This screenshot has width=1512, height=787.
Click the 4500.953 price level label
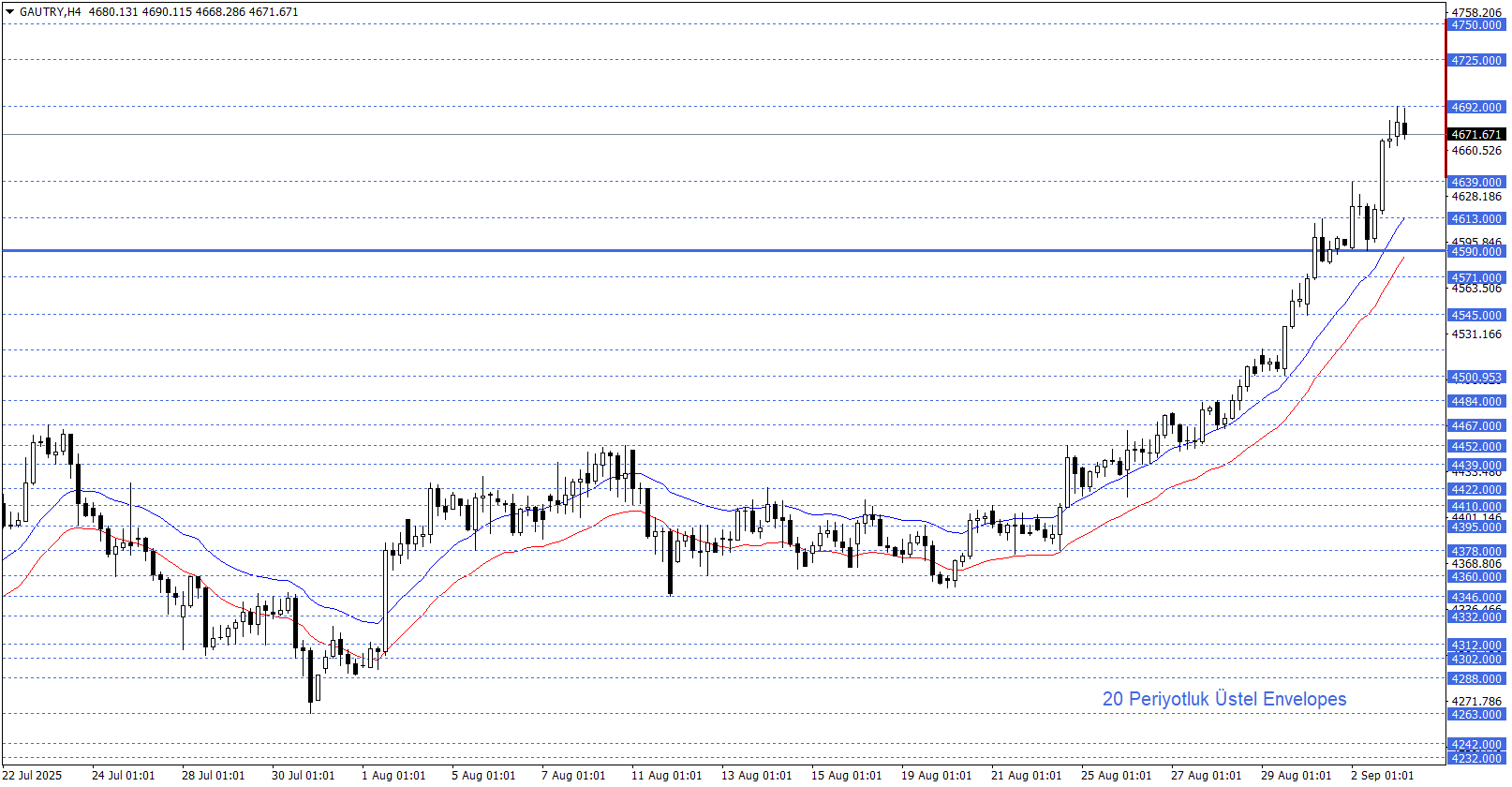pos(1476,378)
